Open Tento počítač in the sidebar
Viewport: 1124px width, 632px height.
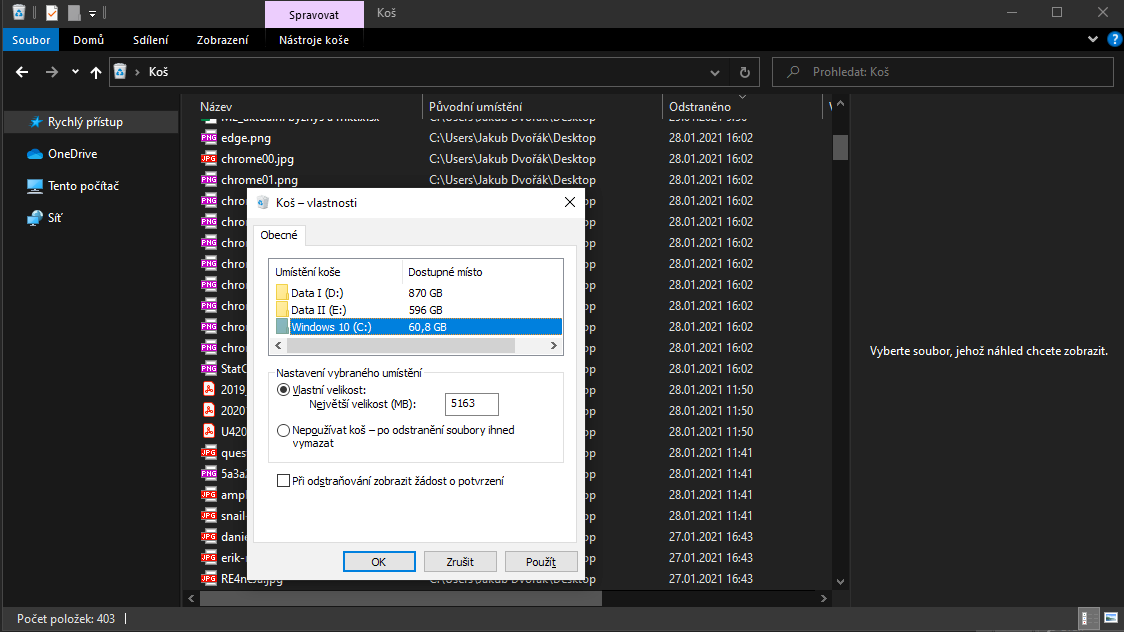85,186
